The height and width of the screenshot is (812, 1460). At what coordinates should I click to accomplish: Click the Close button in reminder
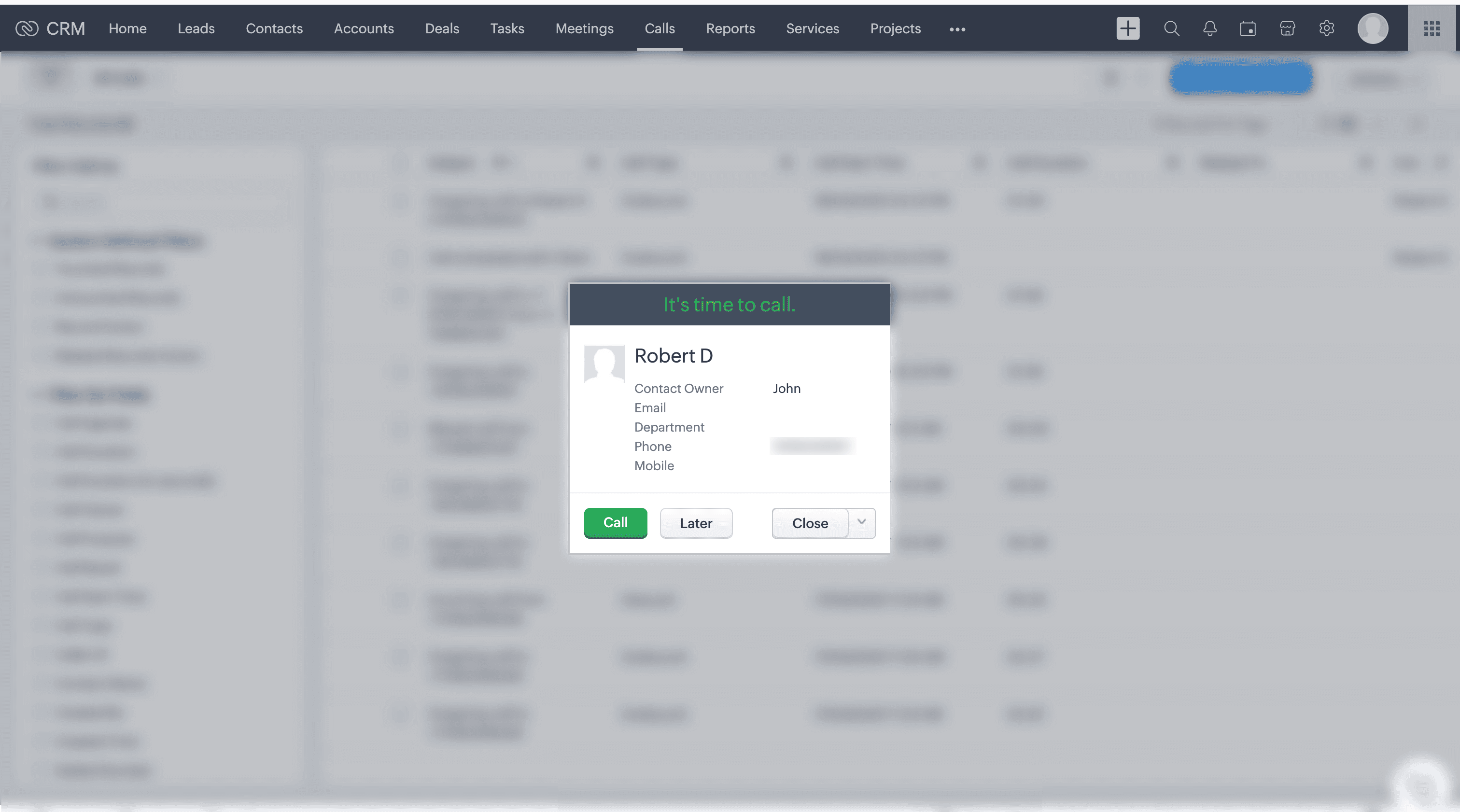point(810,523)
